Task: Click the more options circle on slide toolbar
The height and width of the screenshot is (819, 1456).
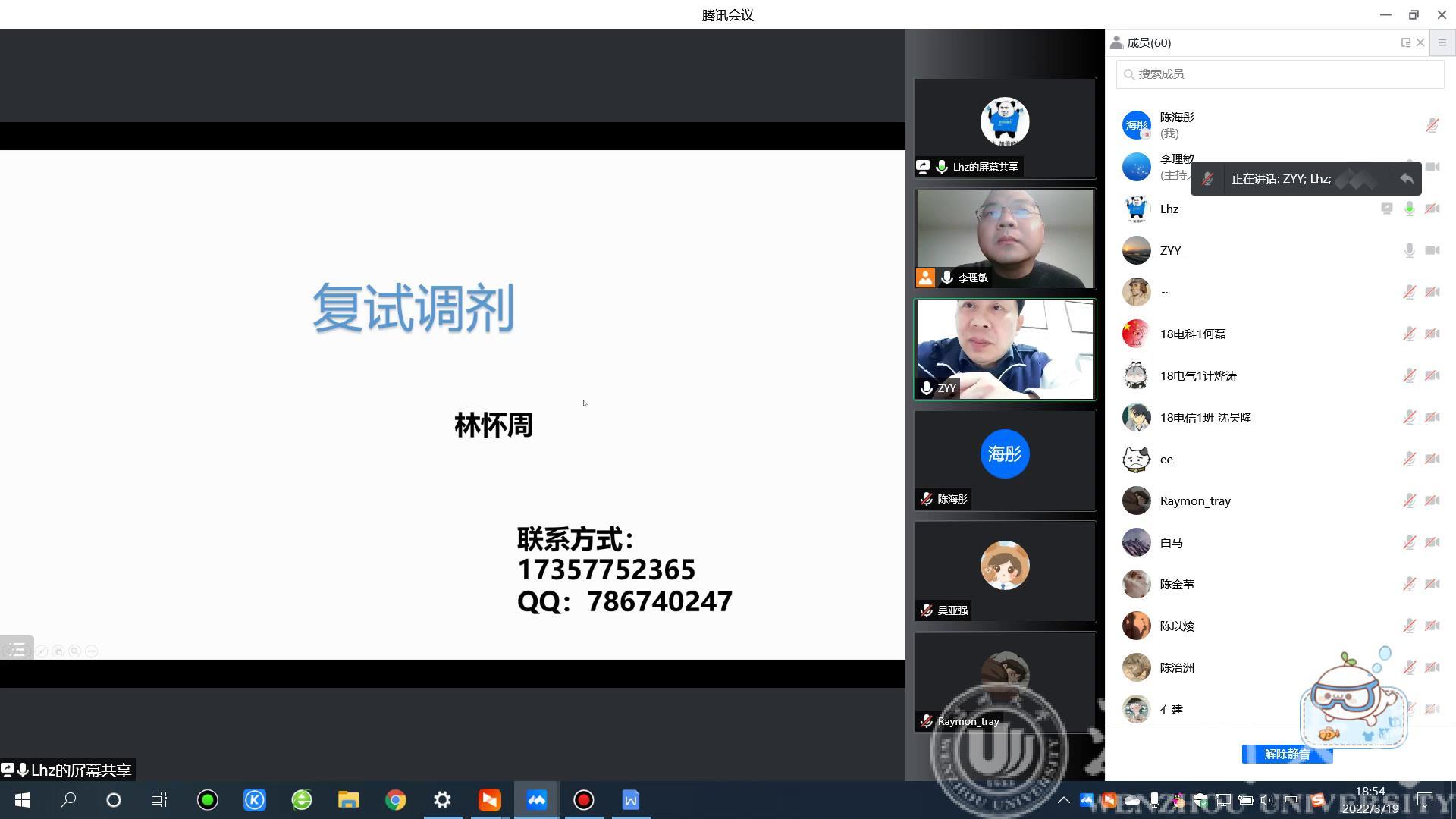Action: click(x=91, y=651)
